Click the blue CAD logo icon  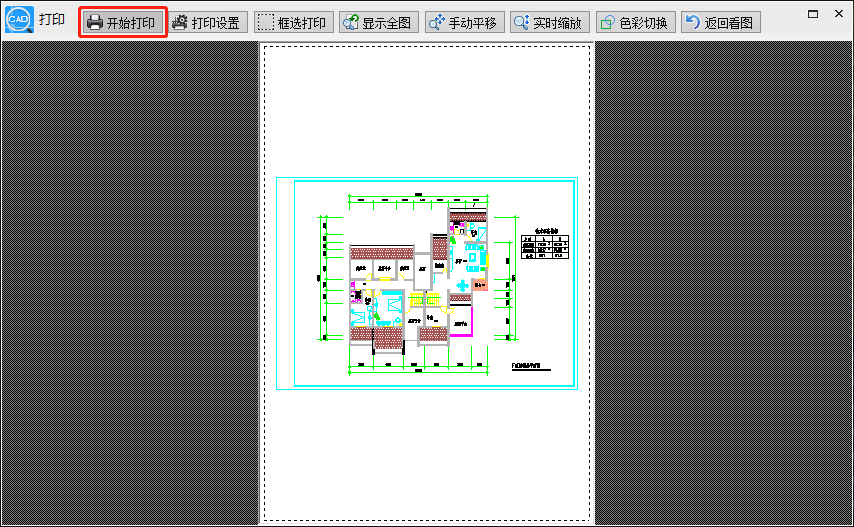pos(19,20)
